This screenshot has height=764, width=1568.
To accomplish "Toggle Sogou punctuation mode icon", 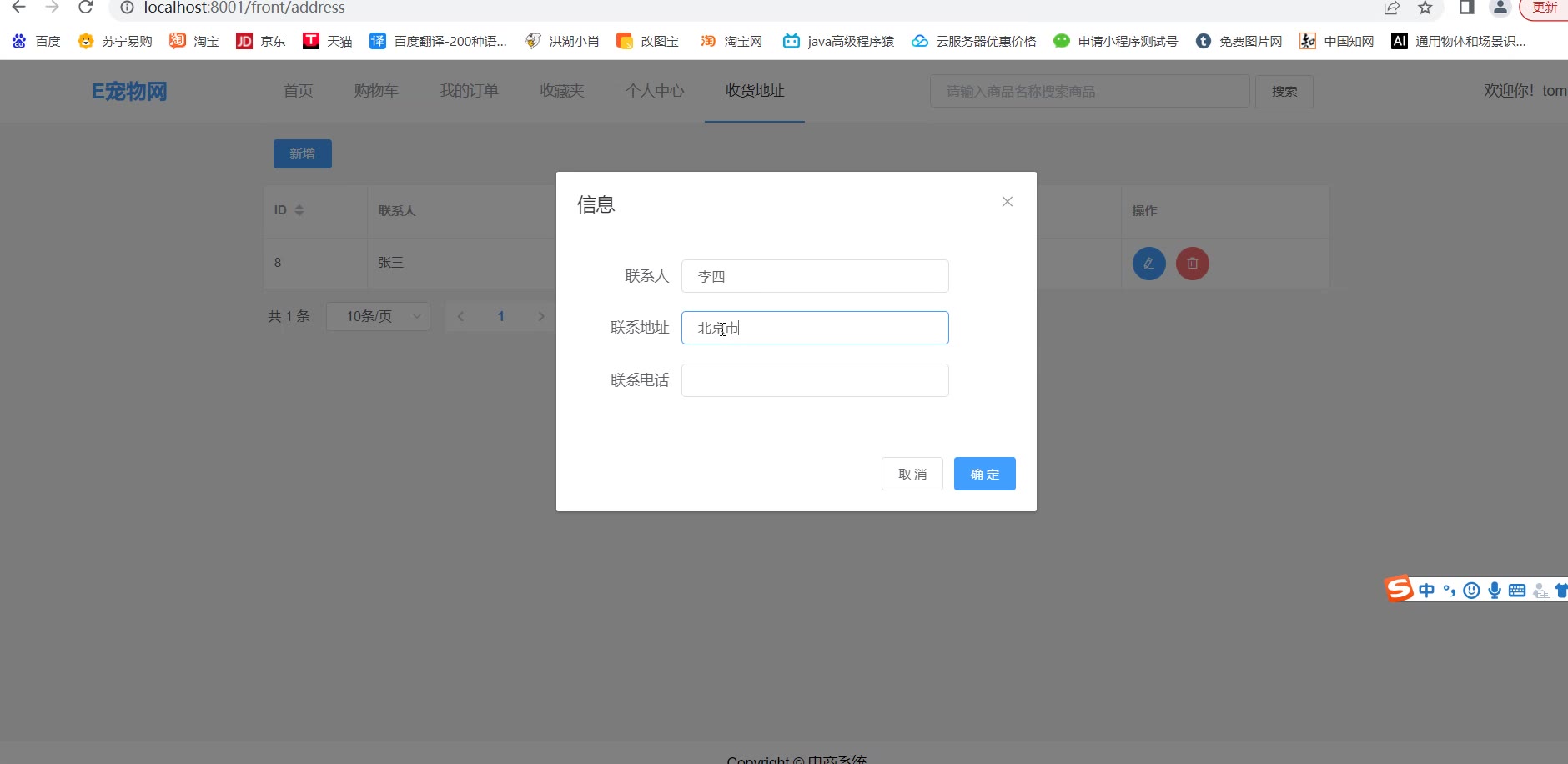I will click(1450, 591).
